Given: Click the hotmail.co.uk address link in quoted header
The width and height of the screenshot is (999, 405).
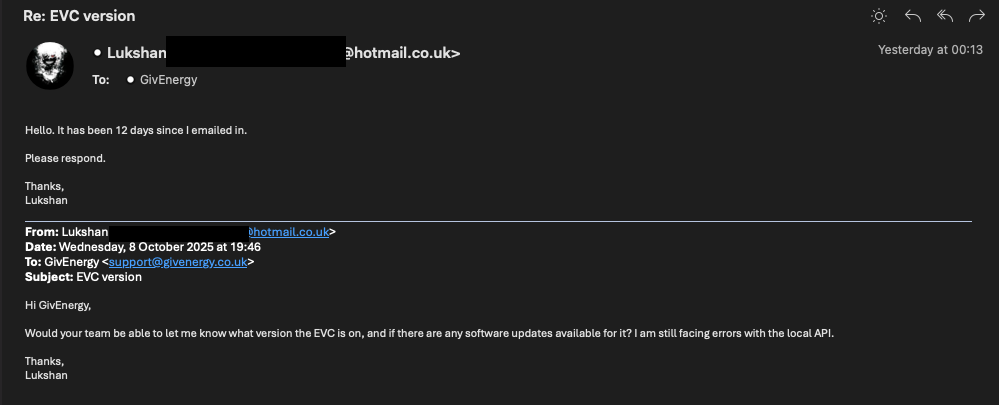Looking at the screenshot, I should [x=289, y=232].
